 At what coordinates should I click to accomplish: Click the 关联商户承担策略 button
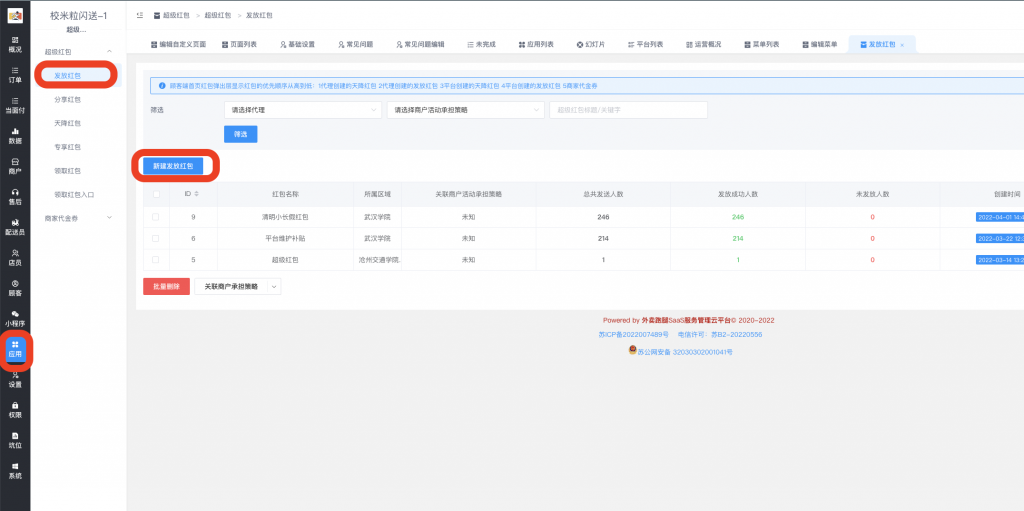coord(231,286)
